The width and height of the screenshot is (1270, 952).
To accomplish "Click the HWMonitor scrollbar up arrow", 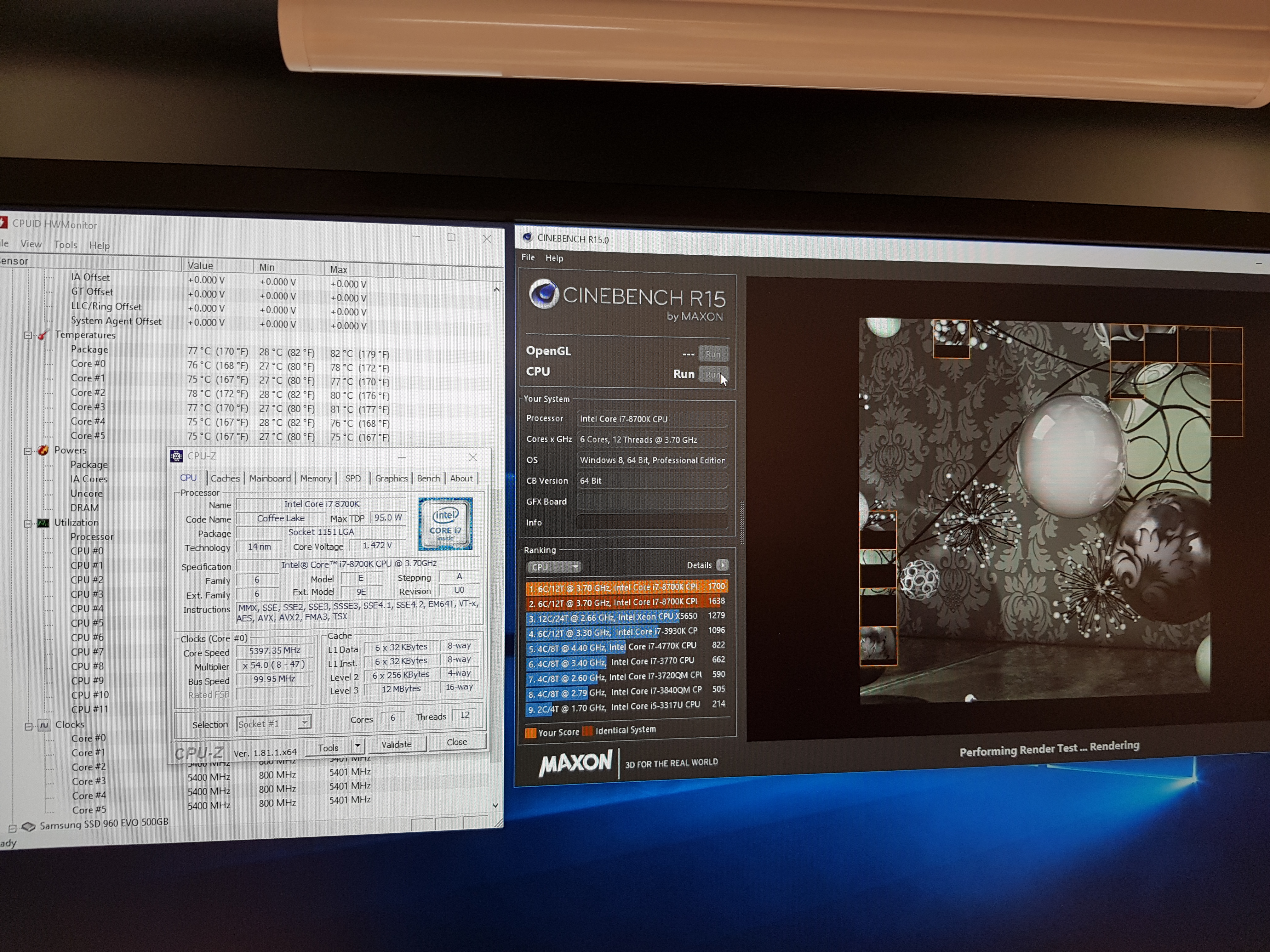I will coord(497,290).
